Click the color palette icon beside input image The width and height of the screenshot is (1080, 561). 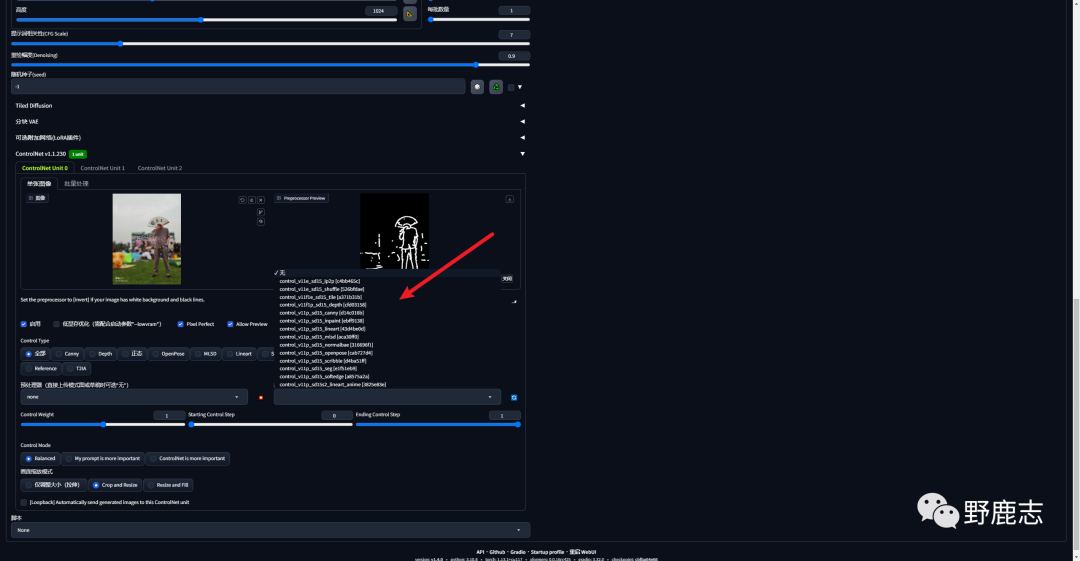tap(261, 222)
